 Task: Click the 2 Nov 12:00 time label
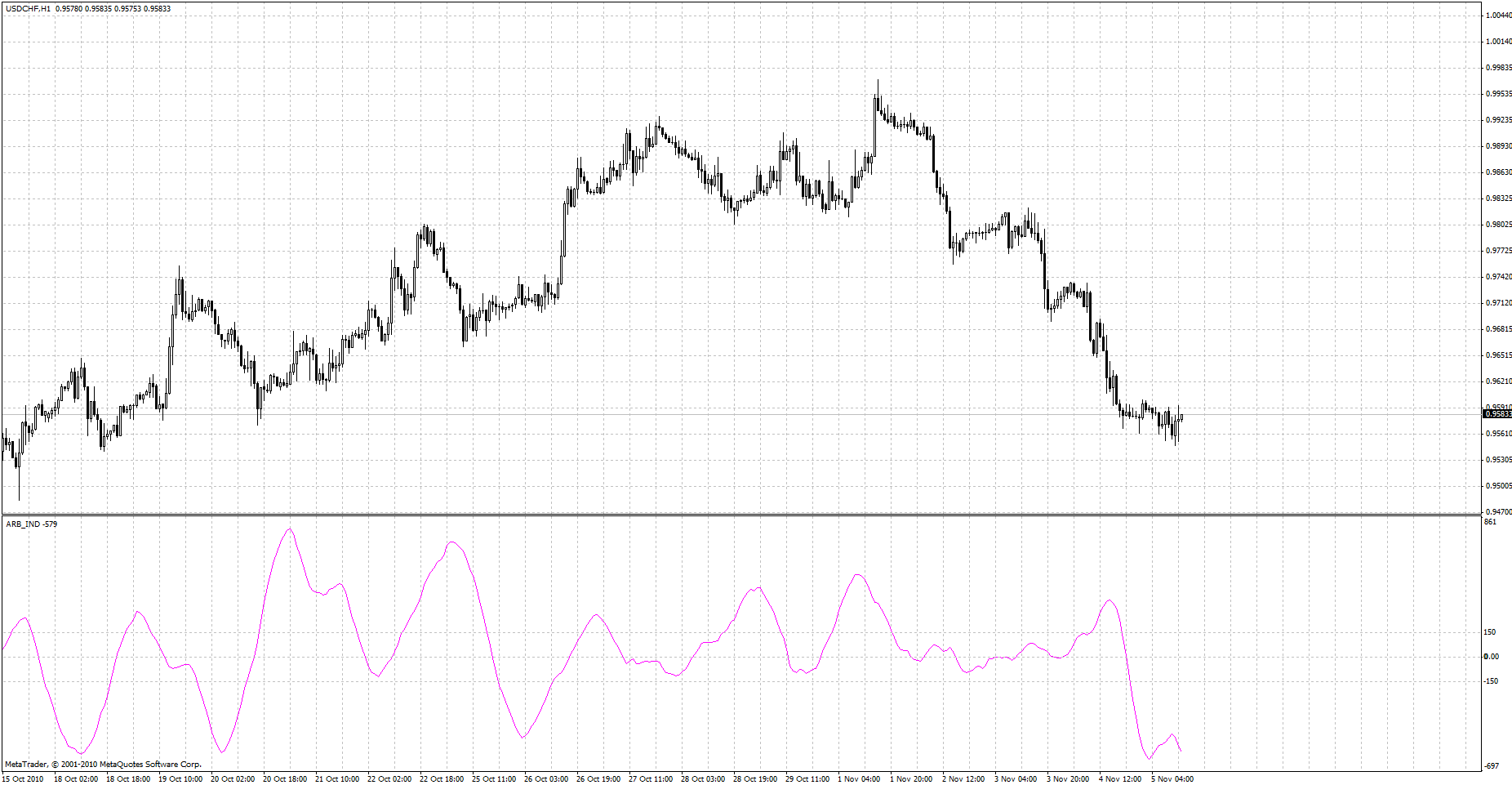coord(963,779)
